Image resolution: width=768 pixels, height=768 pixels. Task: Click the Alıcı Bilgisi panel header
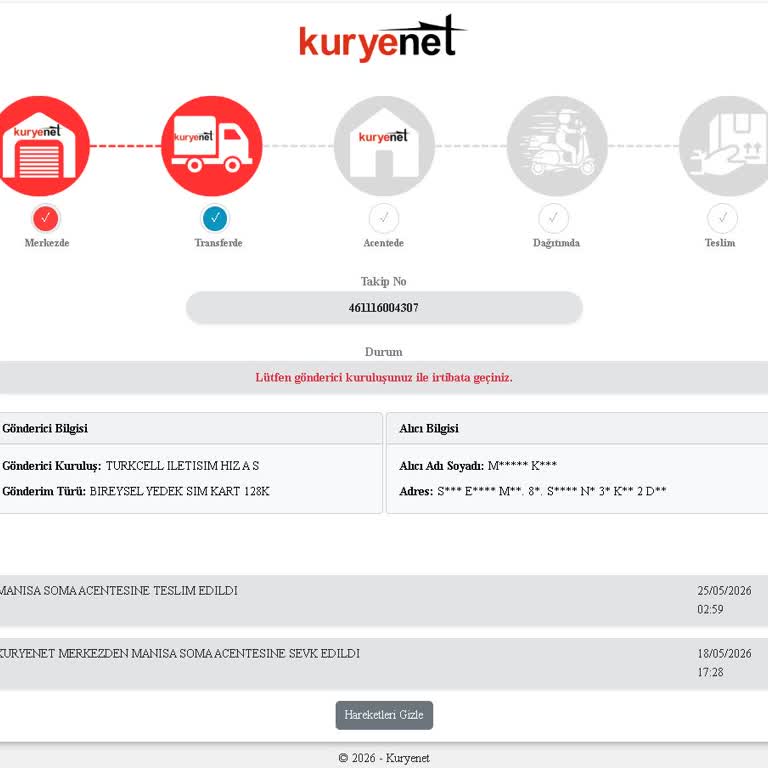pos(577,429)
